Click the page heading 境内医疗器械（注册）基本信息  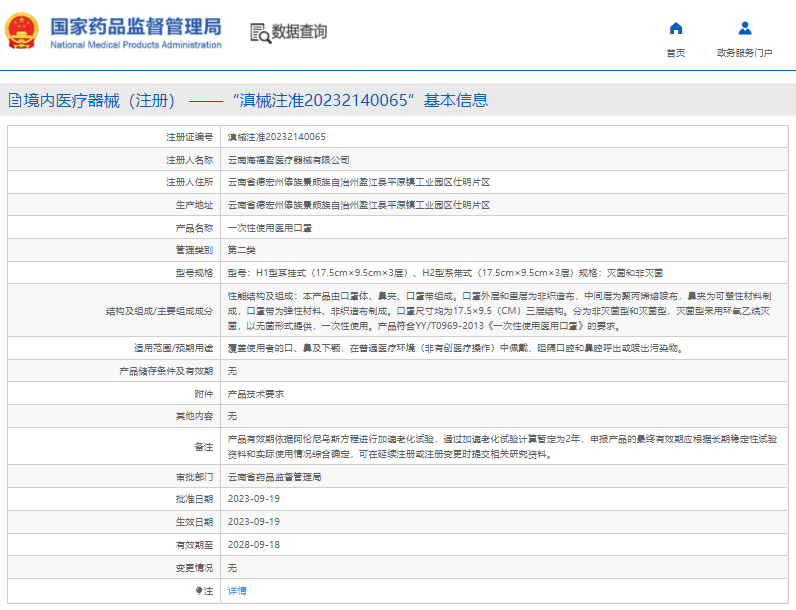coord(255,100)
